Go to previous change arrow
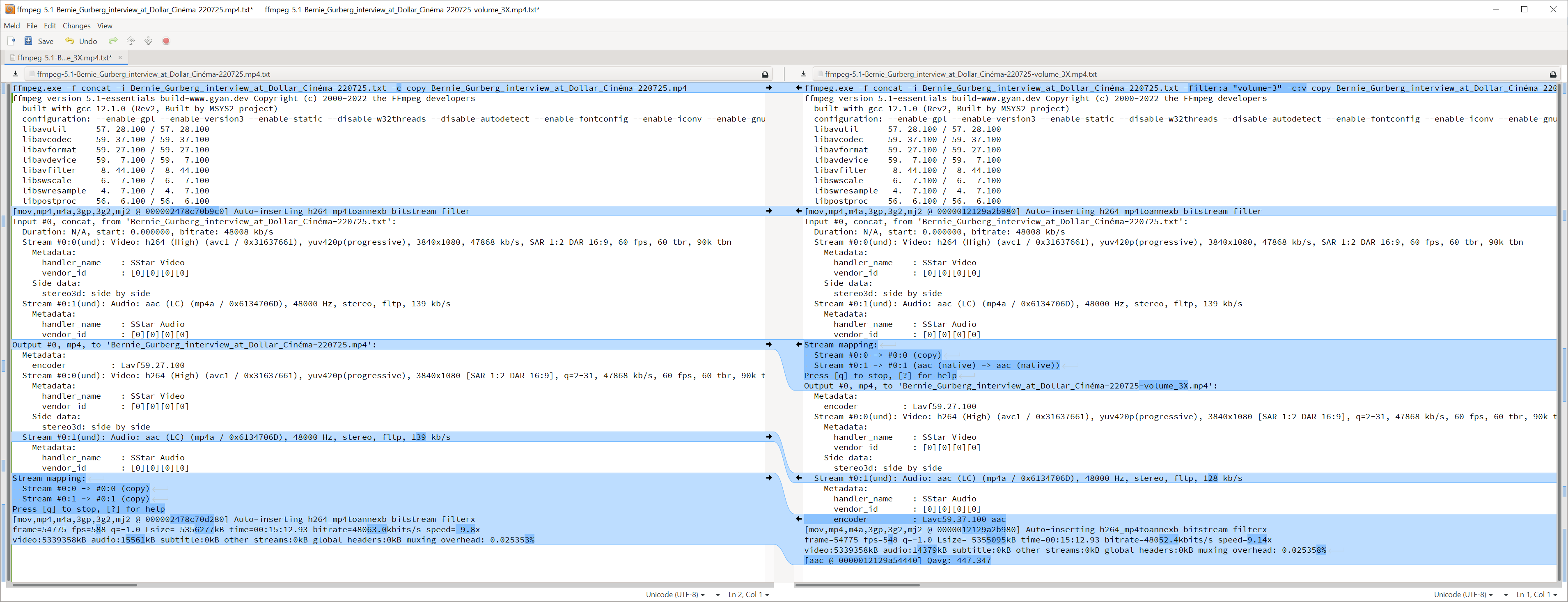 point(131,41)
